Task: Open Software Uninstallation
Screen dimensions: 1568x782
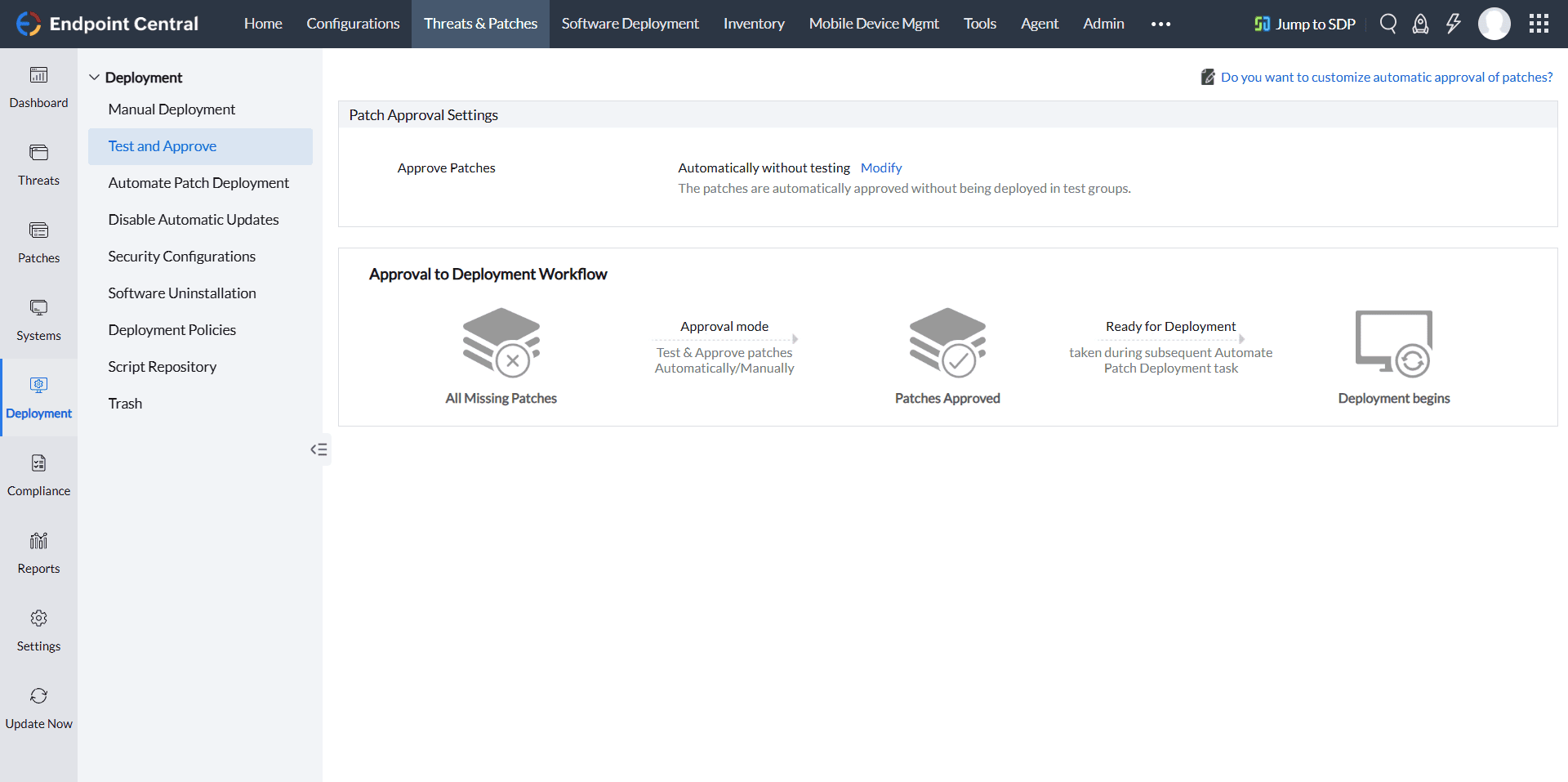Action: tap(200, 293)
